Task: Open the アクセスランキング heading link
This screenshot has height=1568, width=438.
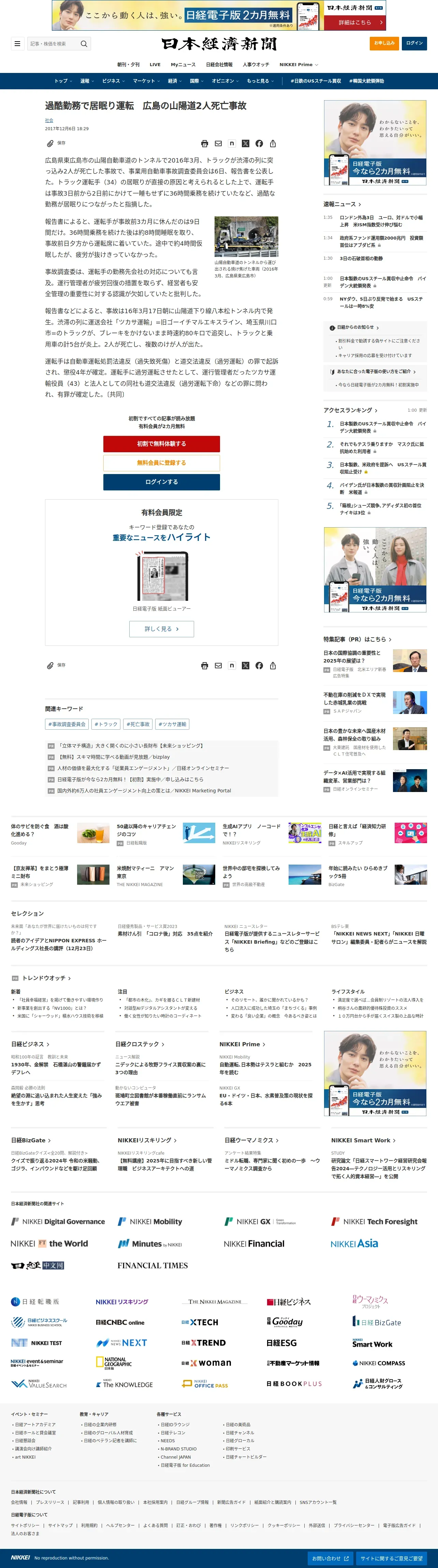Action: 350,410
